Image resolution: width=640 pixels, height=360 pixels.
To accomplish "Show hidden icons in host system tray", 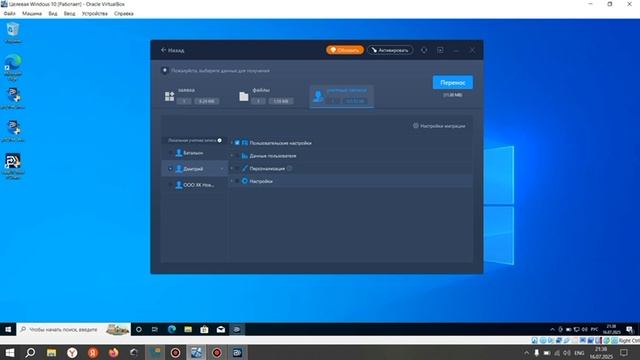I will [527, 353].
